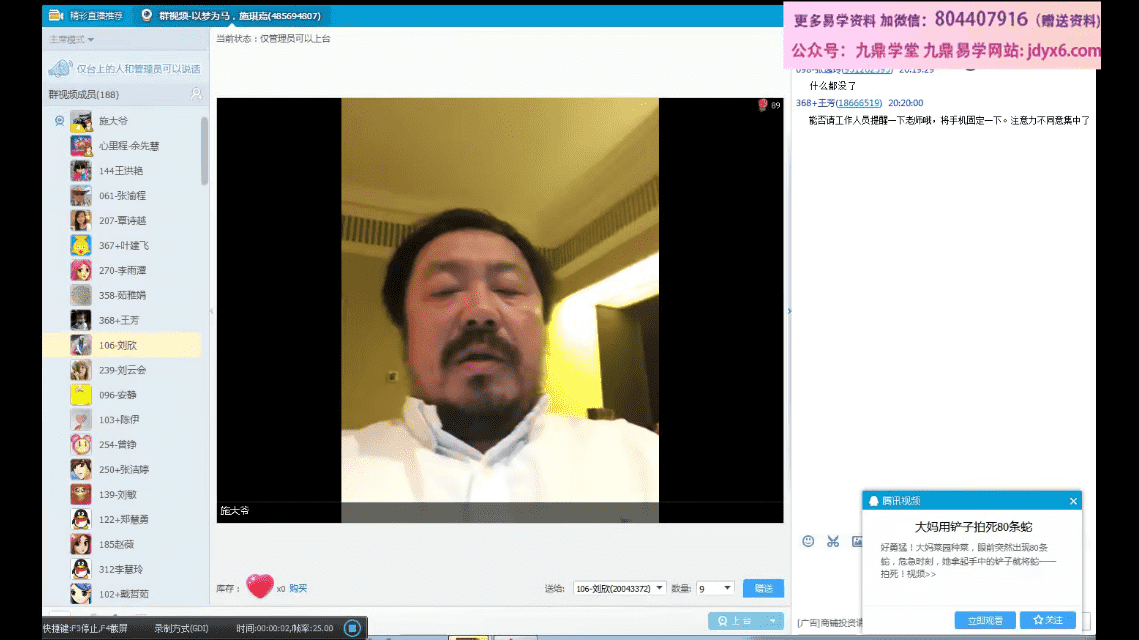
Task: Open the 送给 recipient dropdown
Action: tap(619, 589)
